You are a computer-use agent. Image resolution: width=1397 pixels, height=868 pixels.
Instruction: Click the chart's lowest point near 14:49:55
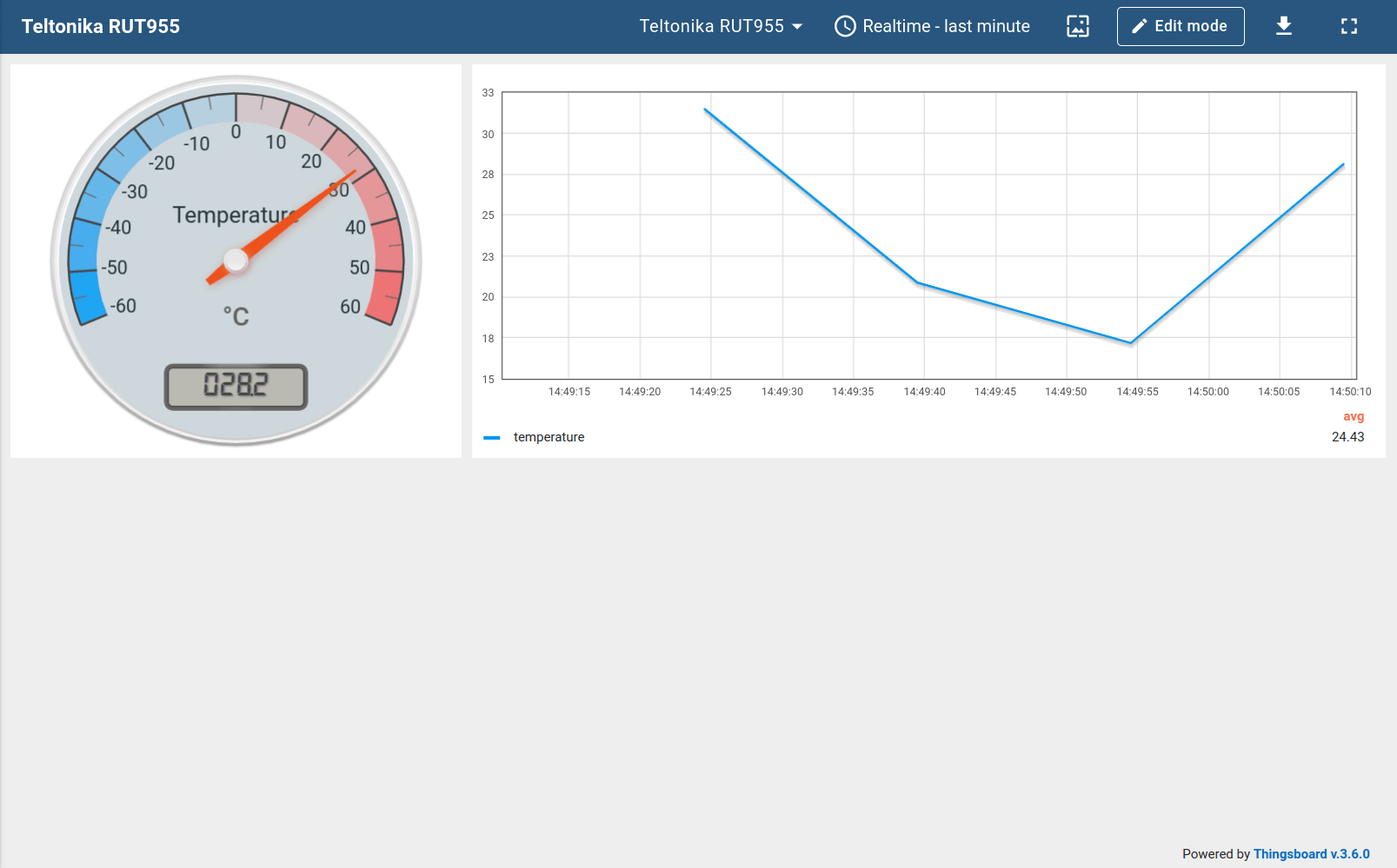[1131, 342]
